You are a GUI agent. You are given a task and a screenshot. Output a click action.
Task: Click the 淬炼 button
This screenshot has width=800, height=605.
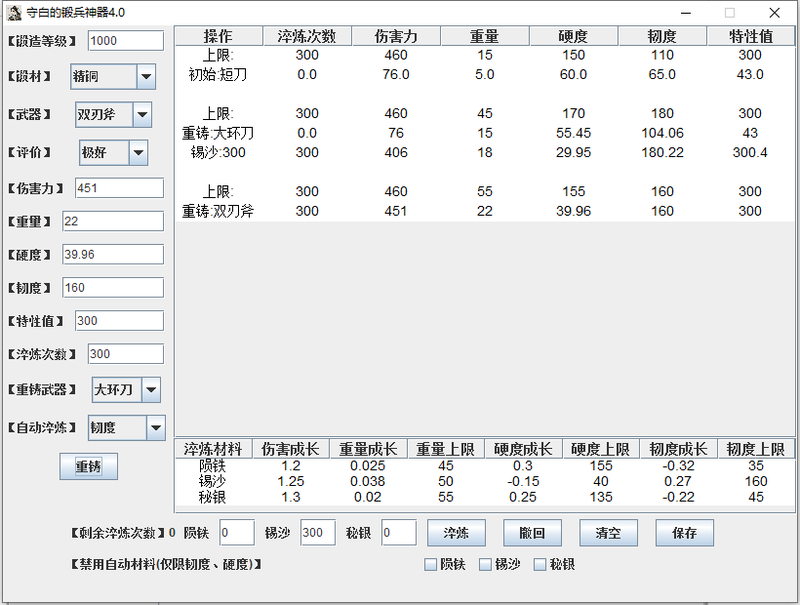pyautogui.click(x=456, y=533)
